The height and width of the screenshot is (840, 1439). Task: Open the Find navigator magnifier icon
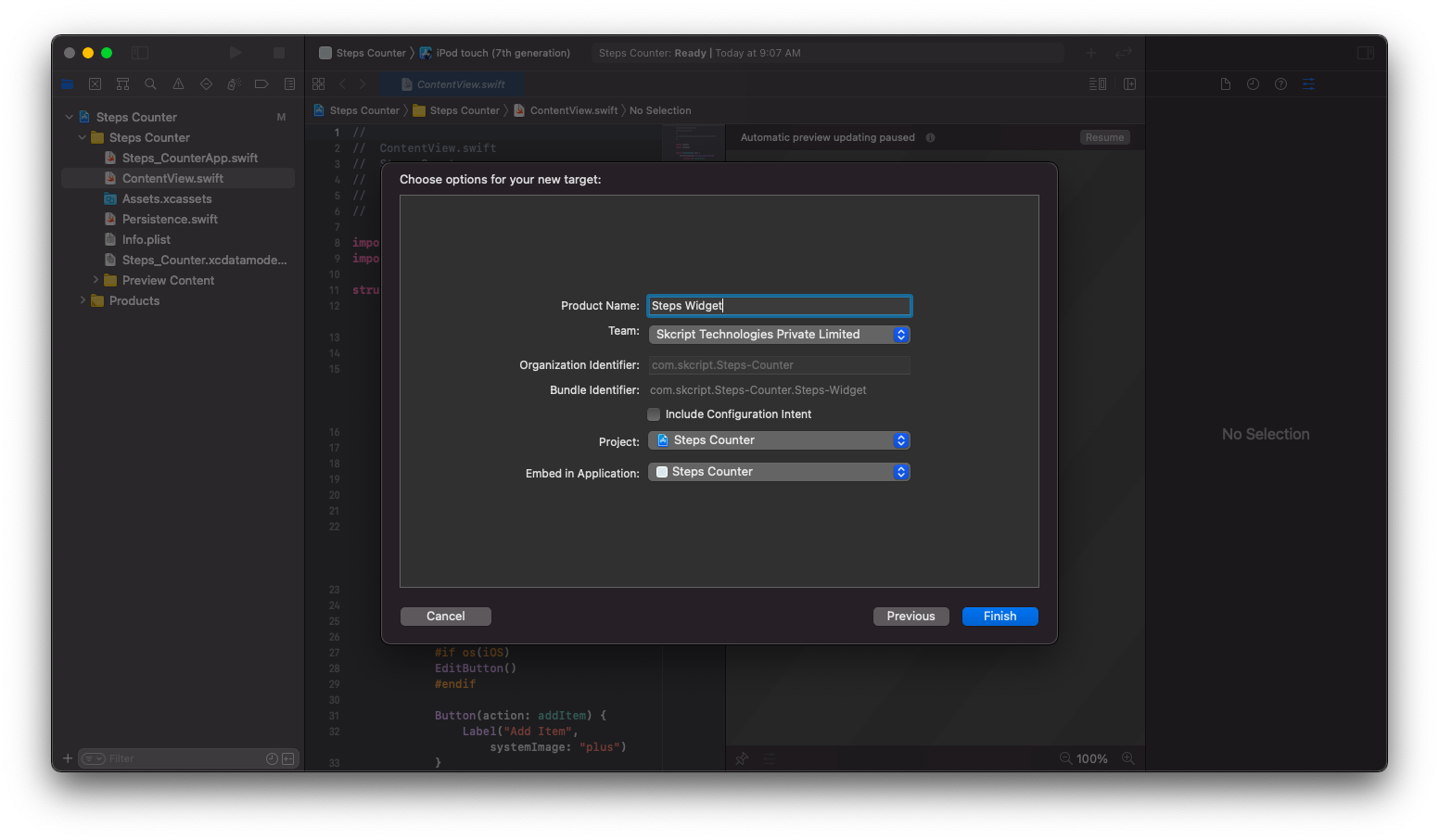[150, 84]
